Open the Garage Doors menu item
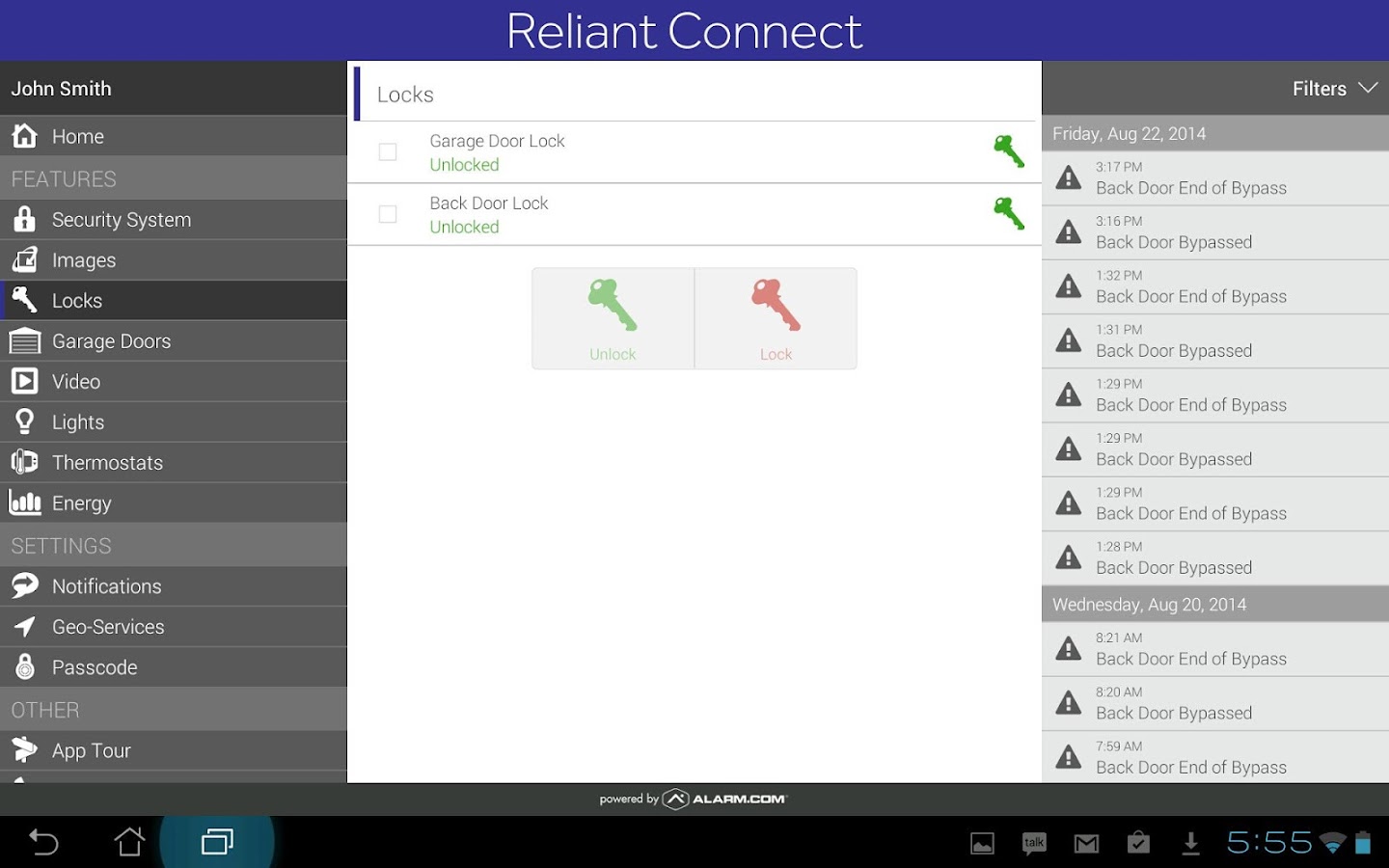The image size is (1389, 868). pyautogui.click(x=174, y=340)
